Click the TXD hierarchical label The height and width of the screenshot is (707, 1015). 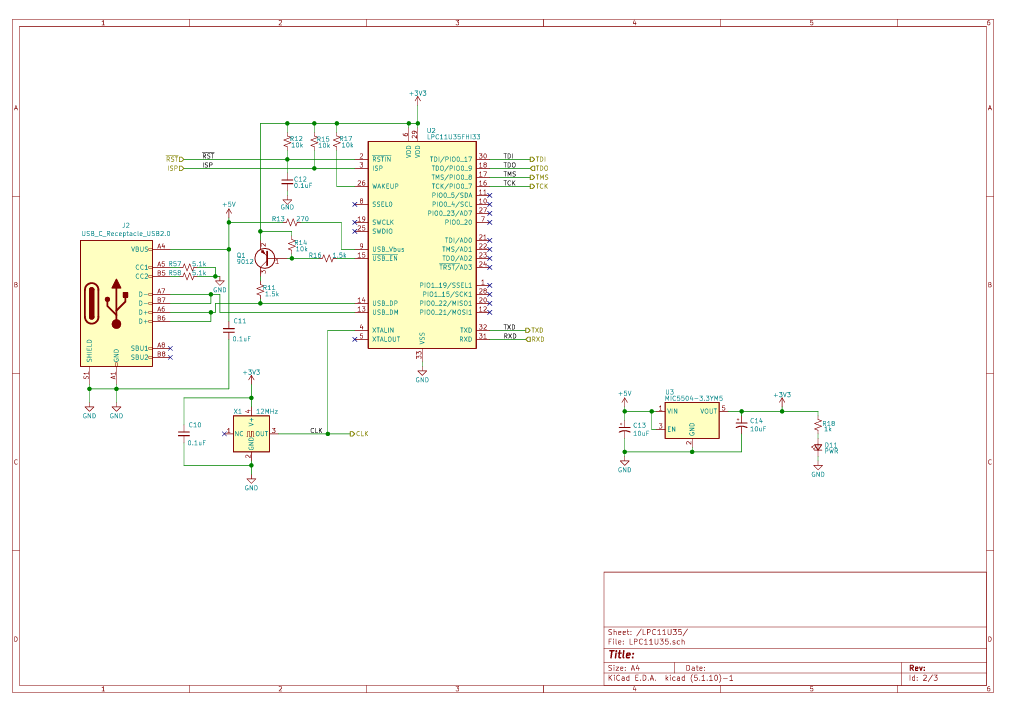coord(536,330)
